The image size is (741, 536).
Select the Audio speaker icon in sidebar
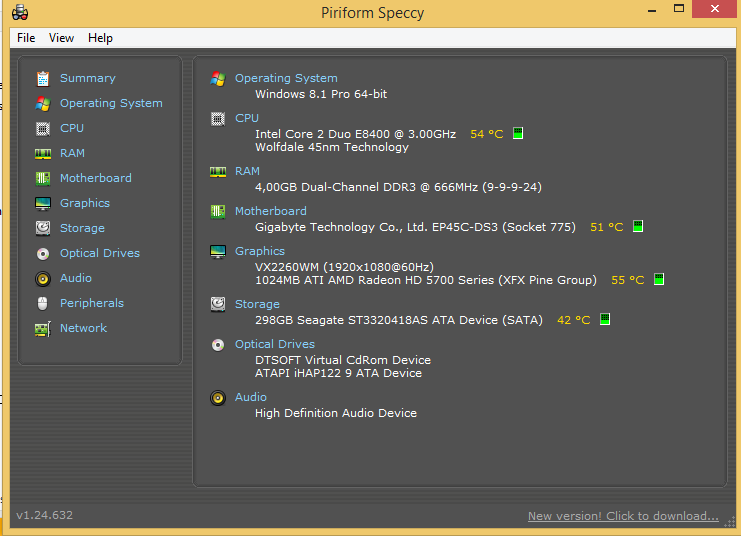pos(43,279)
